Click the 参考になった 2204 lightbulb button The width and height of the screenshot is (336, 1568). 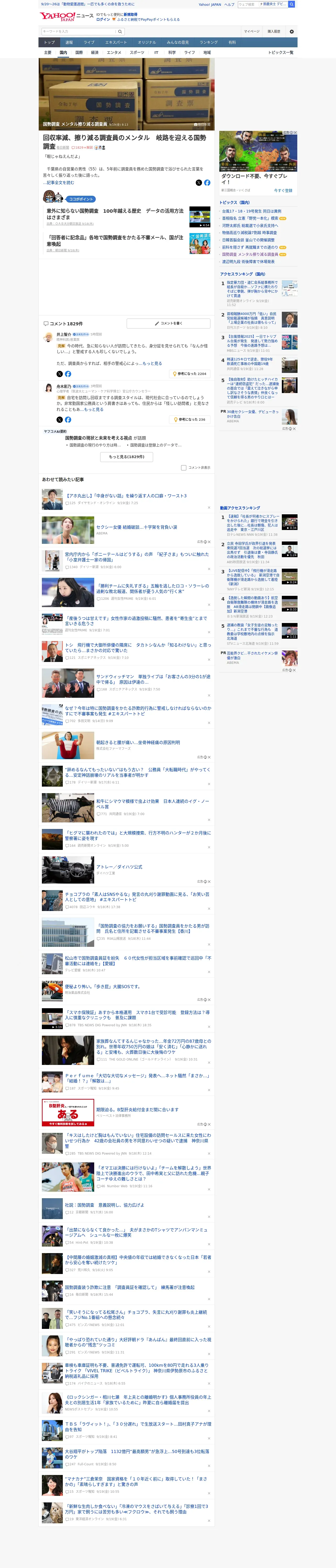190,374
